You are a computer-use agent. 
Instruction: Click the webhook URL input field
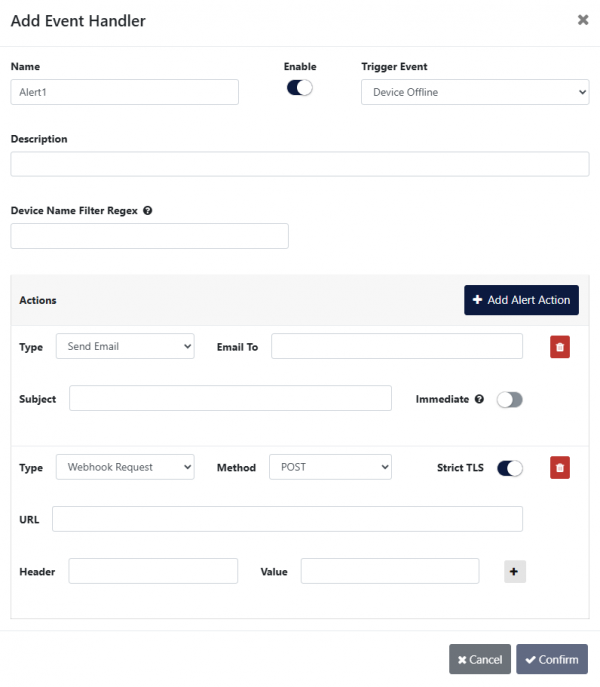tap(287, 519)
